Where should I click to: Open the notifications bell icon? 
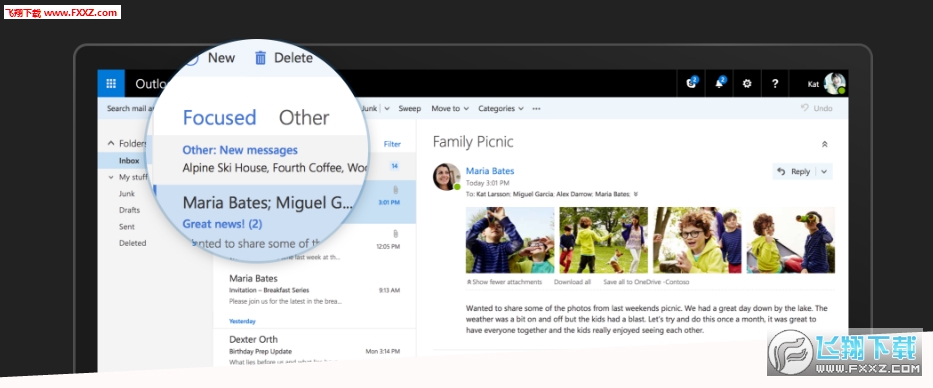pyautogui.click(x=719, y=83)
